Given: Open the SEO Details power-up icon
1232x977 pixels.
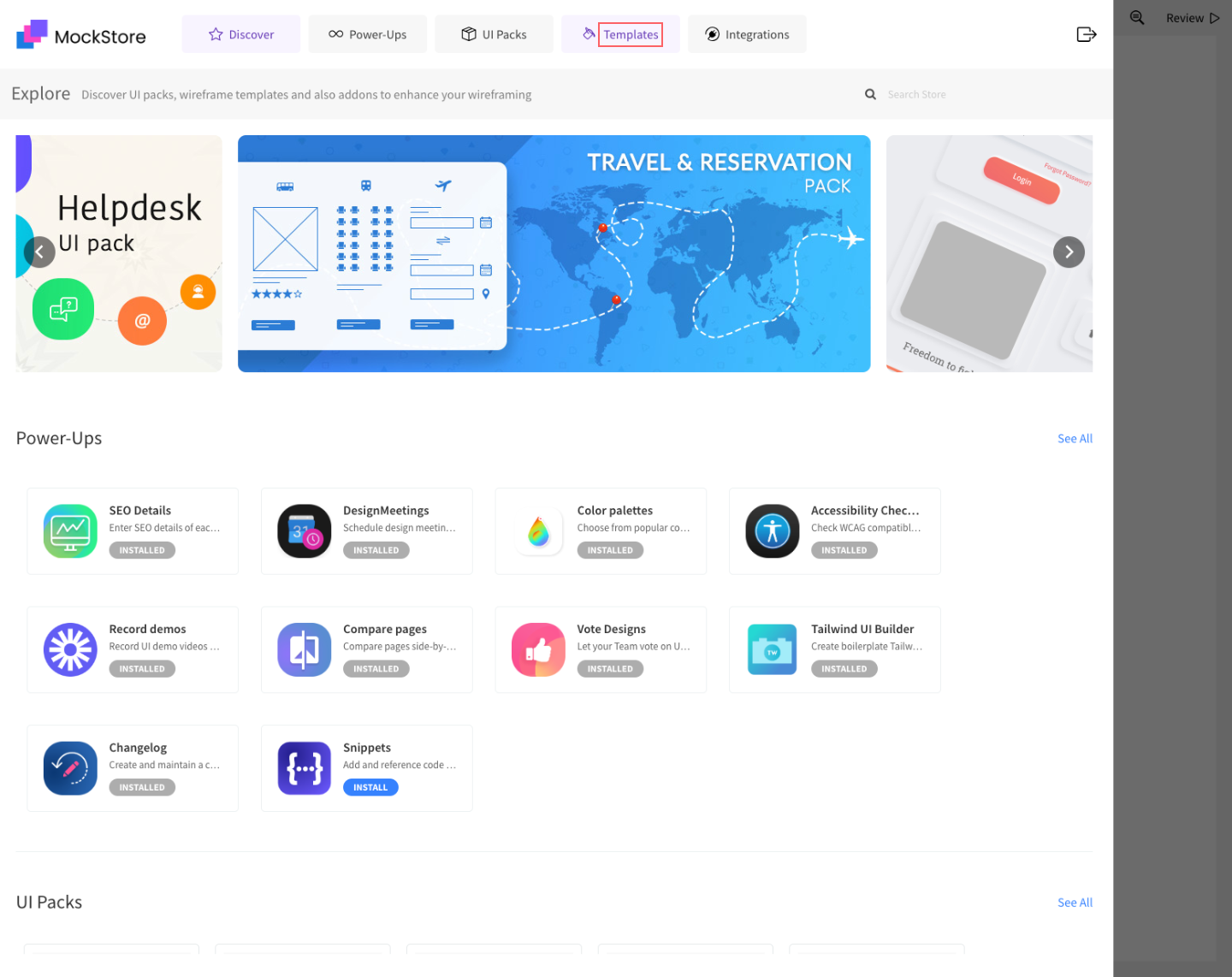Looking at the screenshot, I should (x=70, y=531).
